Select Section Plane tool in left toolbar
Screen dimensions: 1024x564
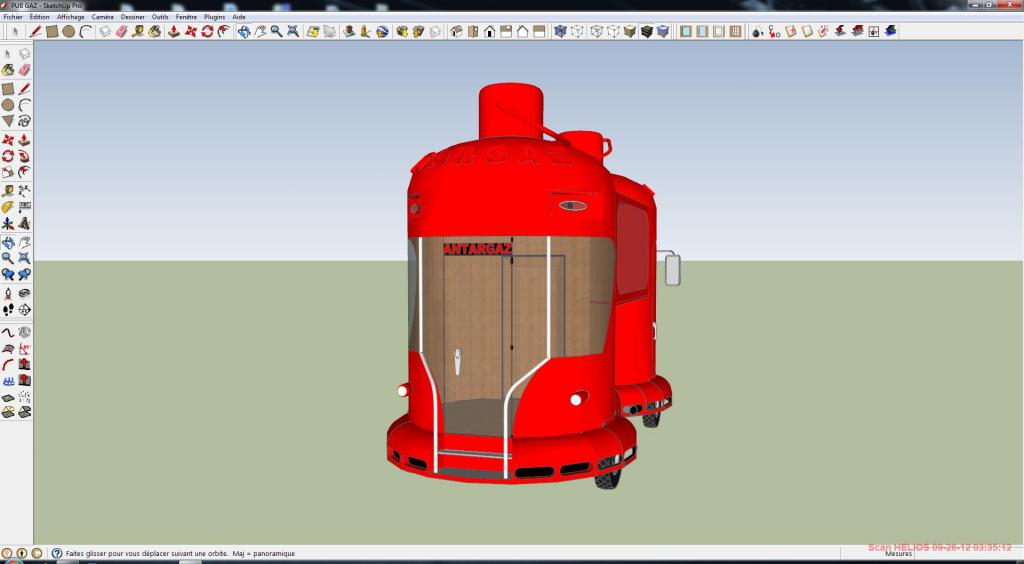pos(24,310)
